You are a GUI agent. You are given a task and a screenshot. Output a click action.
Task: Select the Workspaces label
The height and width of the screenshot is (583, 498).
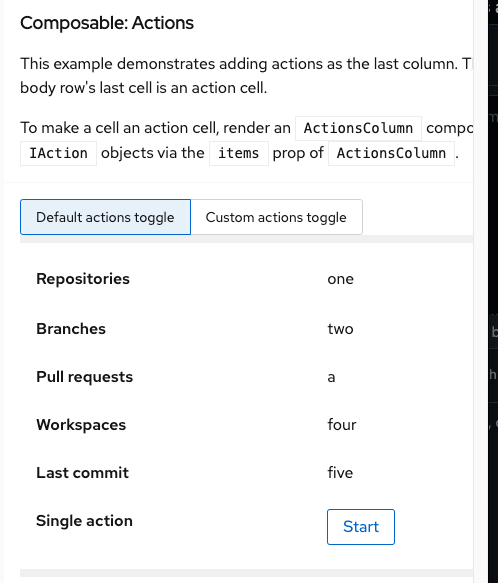click(x=81, y=425)
